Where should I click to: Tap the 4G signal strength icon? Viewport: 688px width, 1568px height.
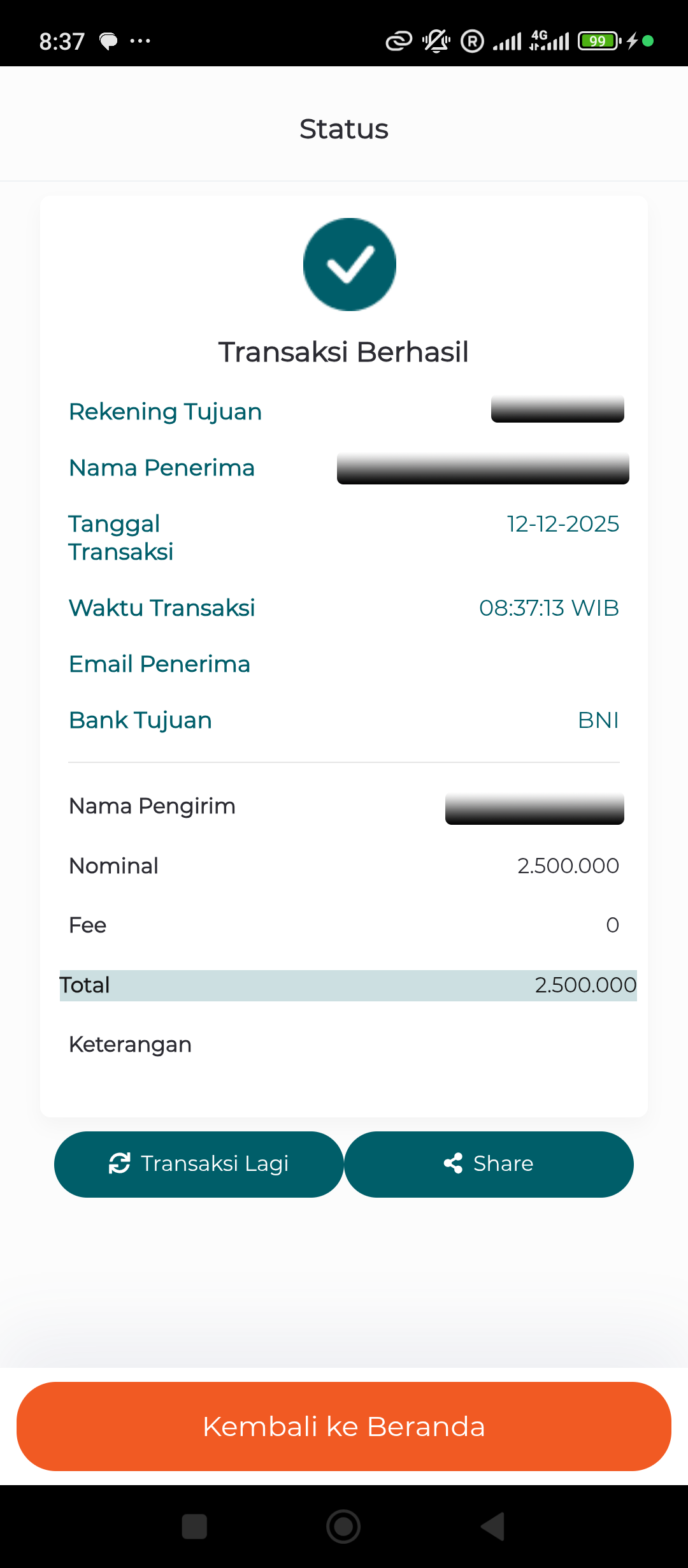[549, 41]
